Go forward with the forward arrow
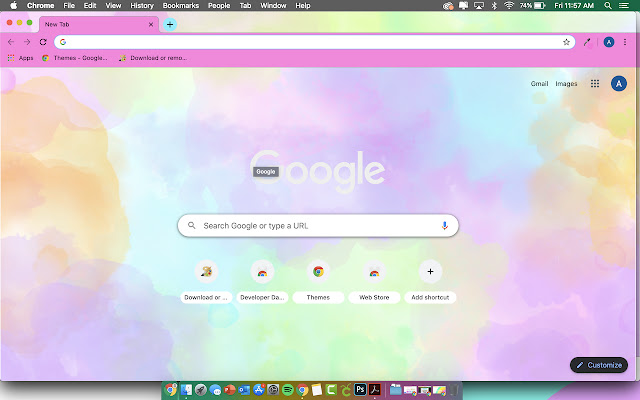This screenshot has height=400, width=640. pyautogui.click(x=27, y=42)
